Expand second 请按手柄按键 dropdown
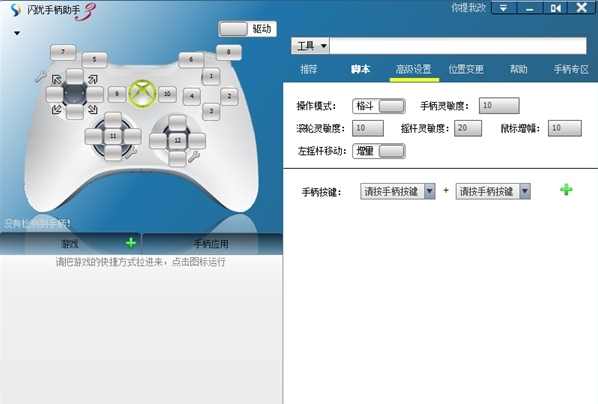598x404 pixels. 525,191
